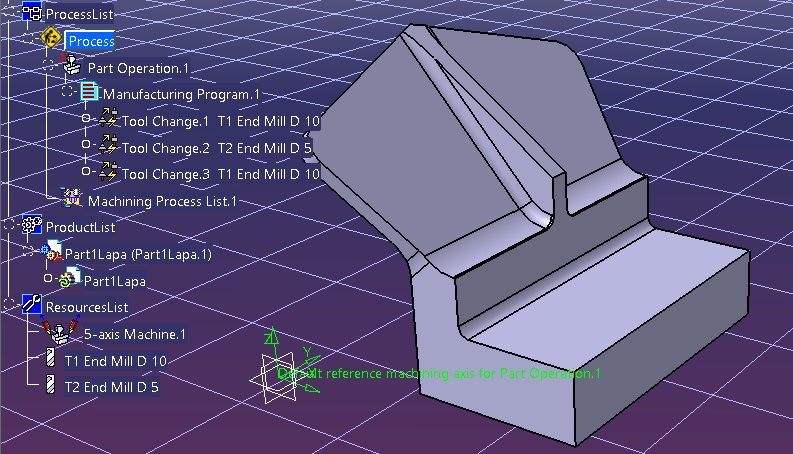Expand the Tool Change.1 node
The image size is (793, 454).
[x=87, y=119]
